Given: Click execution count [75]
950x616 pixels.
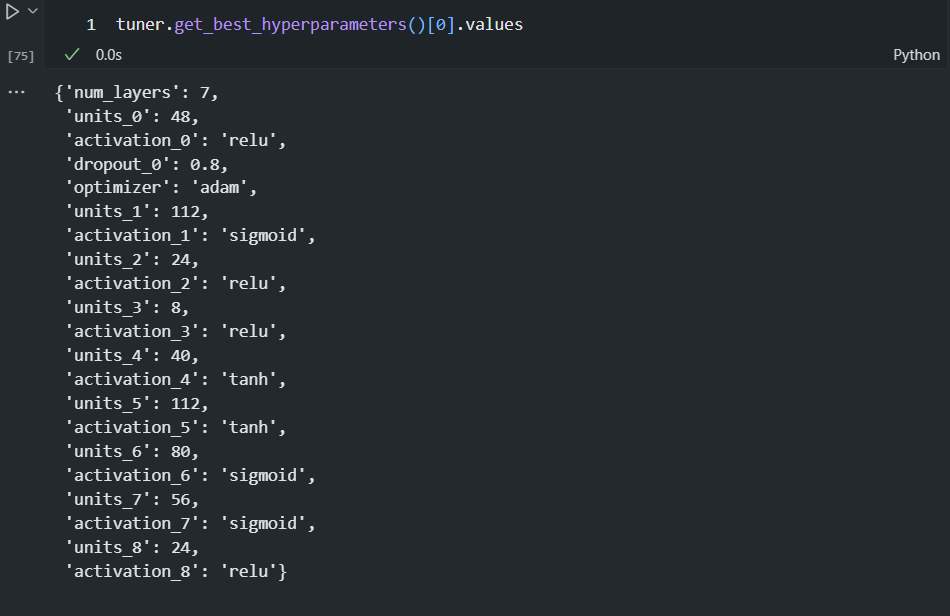Looking at the screenshot, I should tap(21, 56).
